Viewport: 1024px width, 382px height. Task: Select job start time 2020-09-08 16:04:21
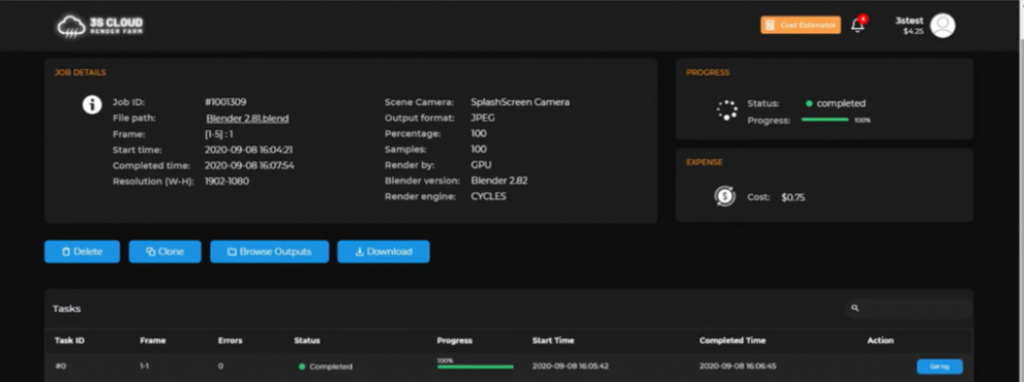249,150
